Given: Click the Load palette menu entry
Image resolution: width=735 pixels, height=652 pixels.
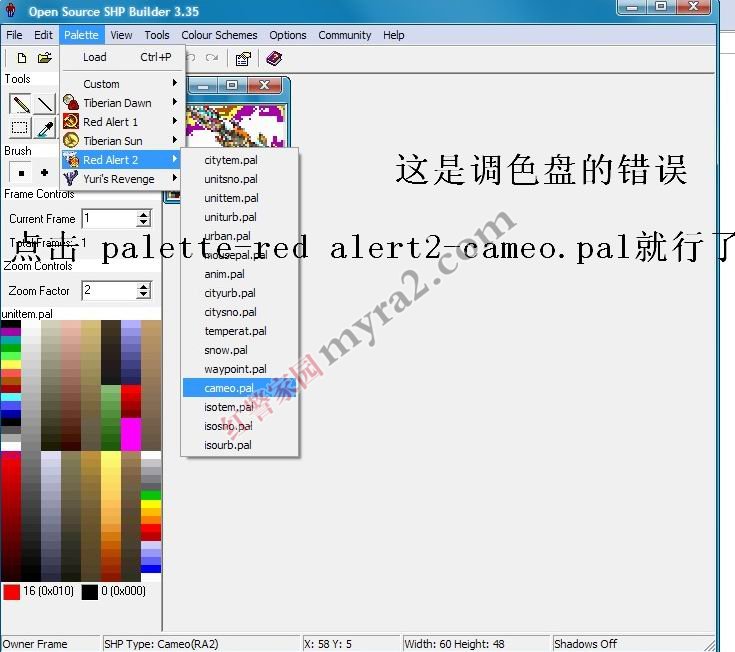Looking at the screenshot, I should pyautogui.click(x=121, y=57).
